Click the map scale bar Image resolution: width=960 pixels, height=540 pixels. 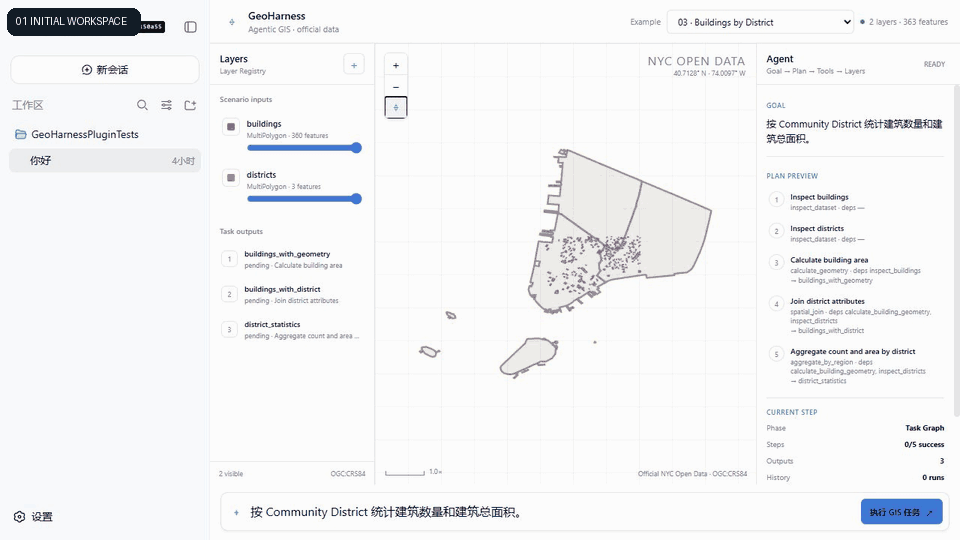405,473
